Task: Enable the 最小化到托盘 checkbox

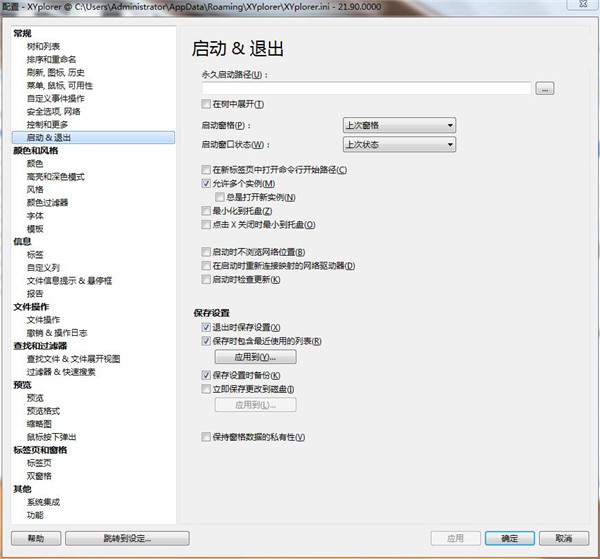Action: (206, 211)
